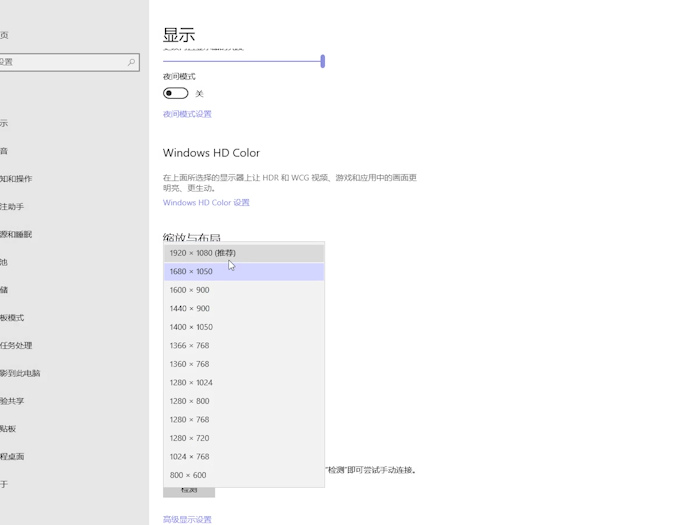Choose the 1280 × 720 option
700x525 pixels.
point(244,438)
